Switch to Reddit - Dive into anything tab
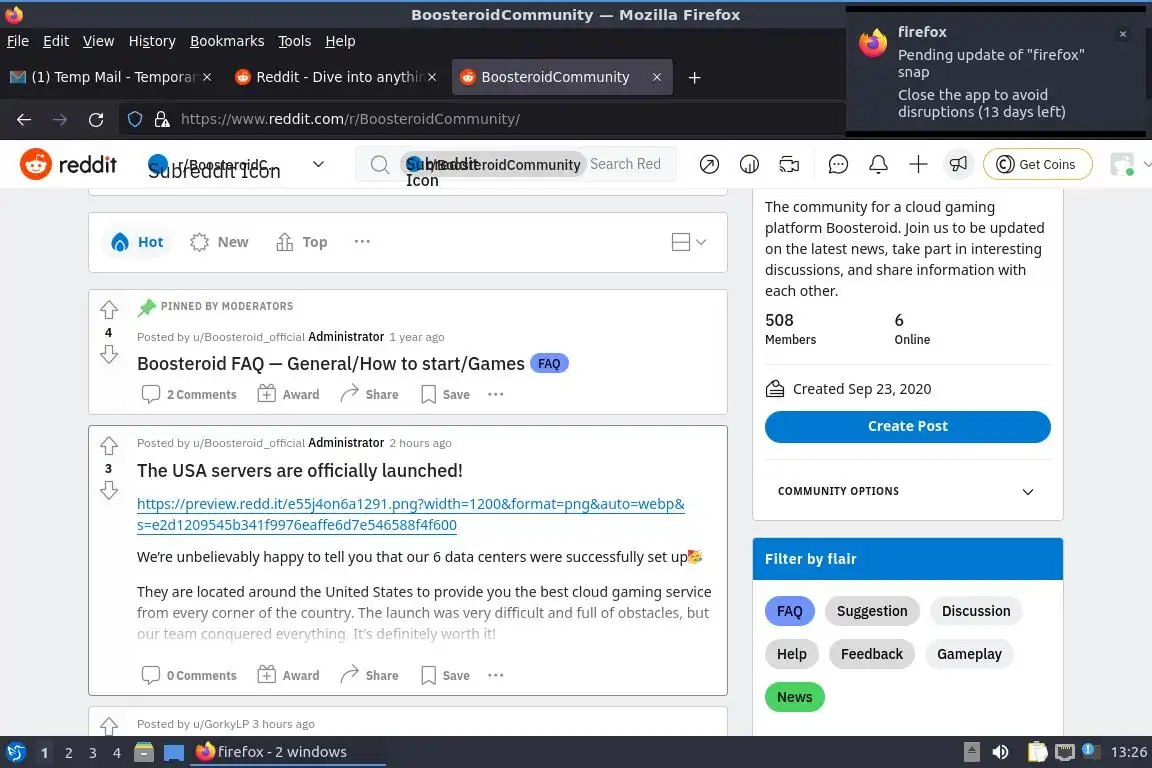This screenshot has width=1152, height=768. click(x=335, y=77)
